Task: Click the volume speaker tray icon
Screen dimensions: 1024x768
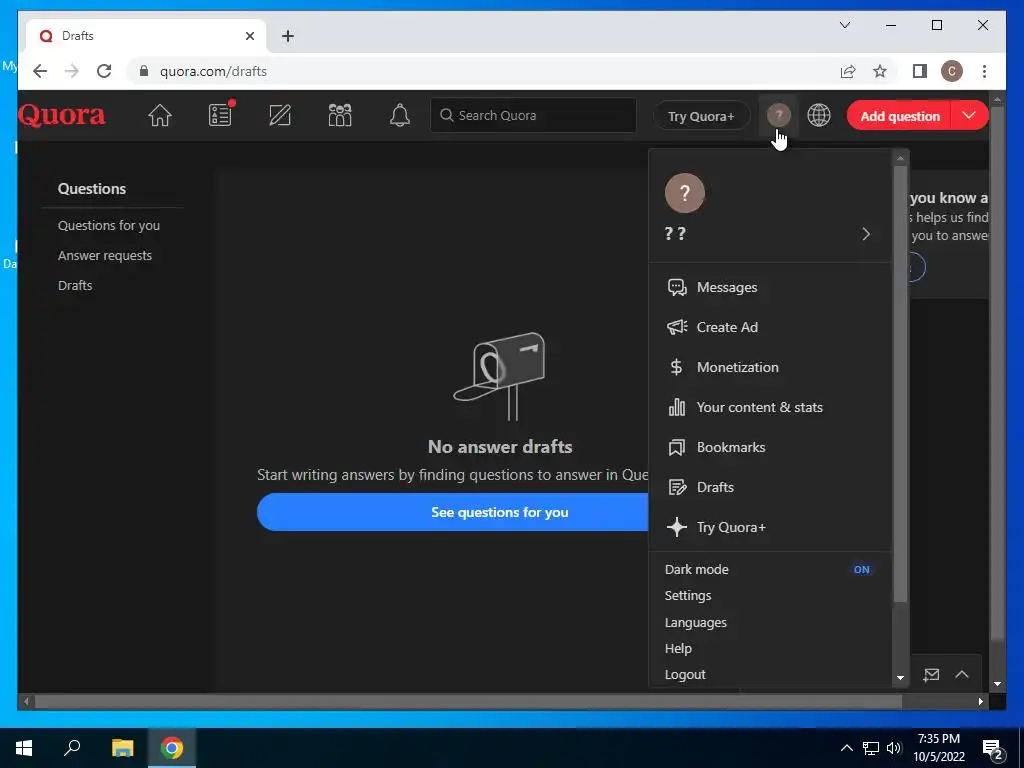Action: [x=894, y=748]
